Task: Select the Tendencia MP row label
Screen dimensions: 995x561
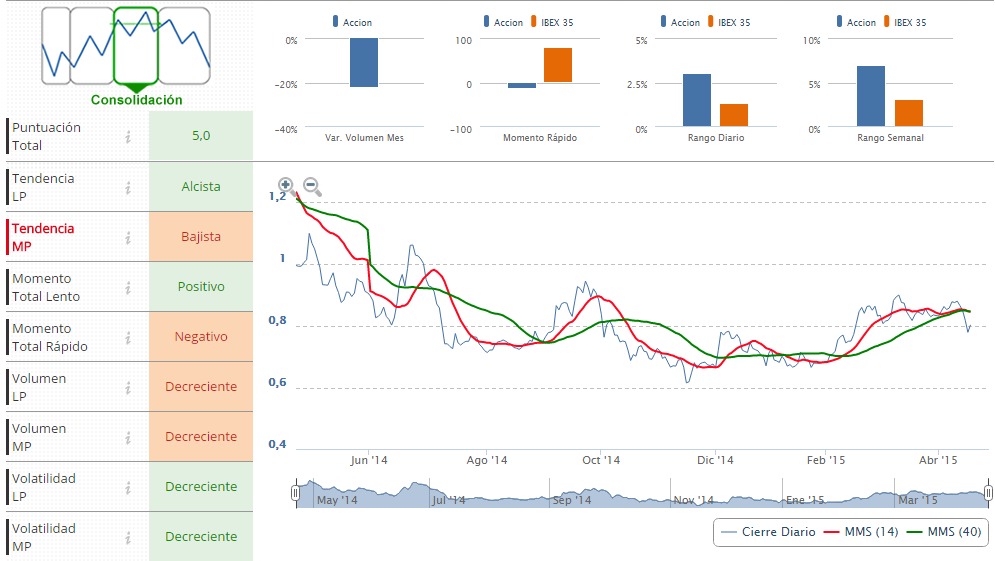Action: coord(43,237)
